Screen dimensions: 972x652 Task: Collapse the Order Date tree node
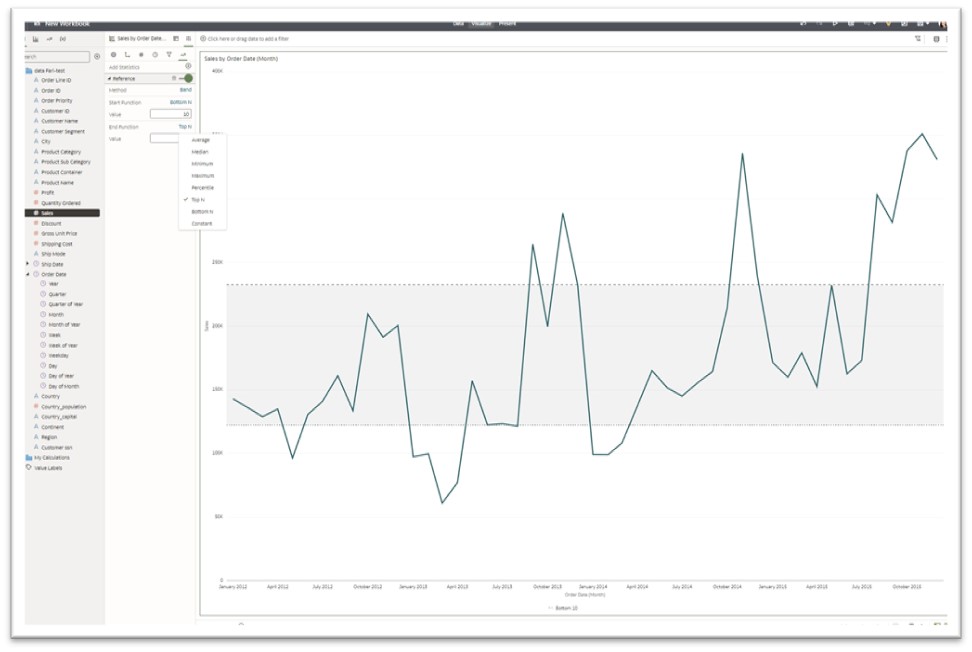tap(27, 274)
